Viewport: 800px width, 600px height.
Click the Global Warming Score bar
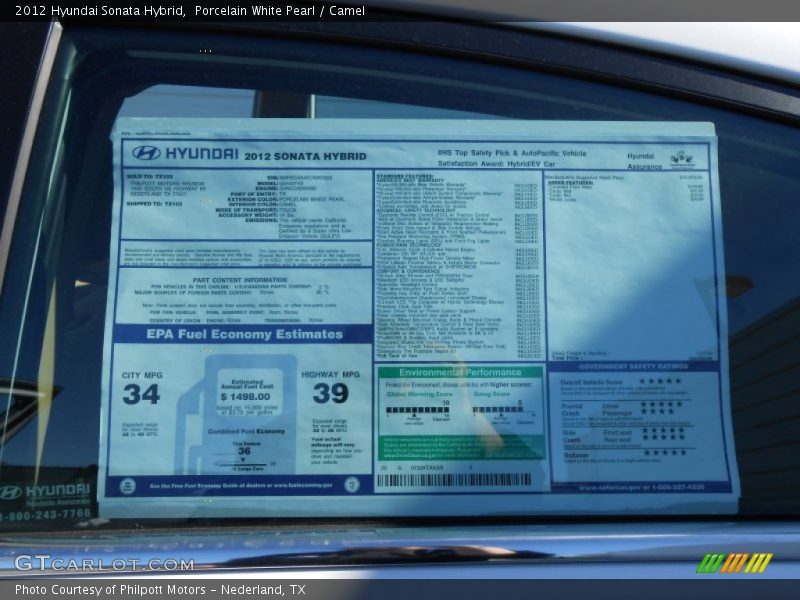(418, 410)
